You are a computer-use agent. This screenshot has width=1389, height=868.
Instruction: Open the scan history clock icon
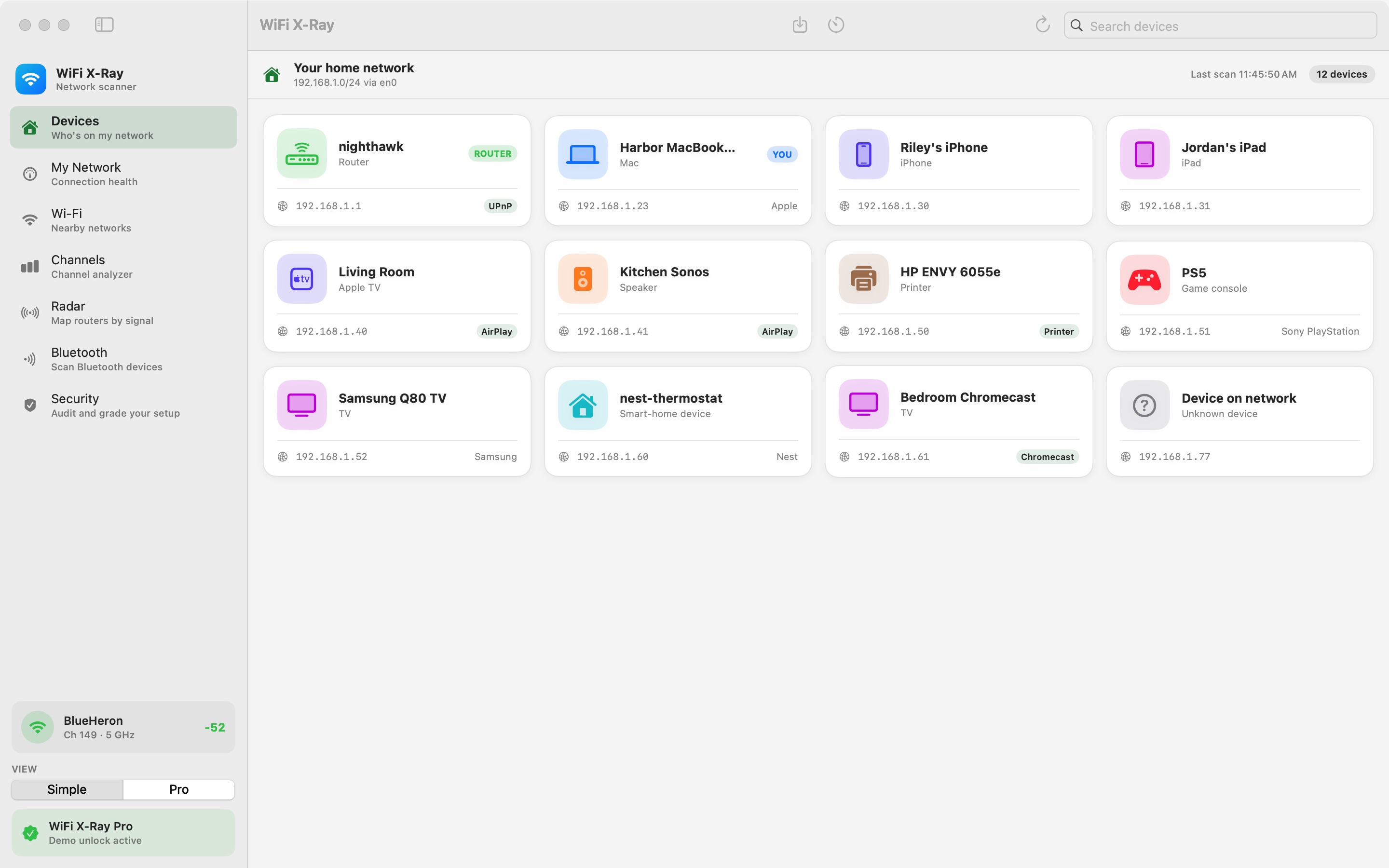coord(836,25)
